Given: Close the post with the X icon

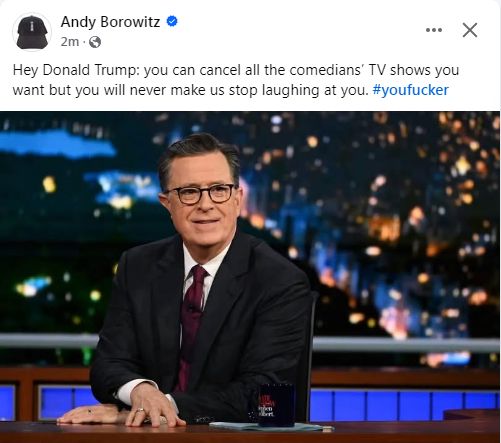Looking at the screenshot, I should coord(470,30).
